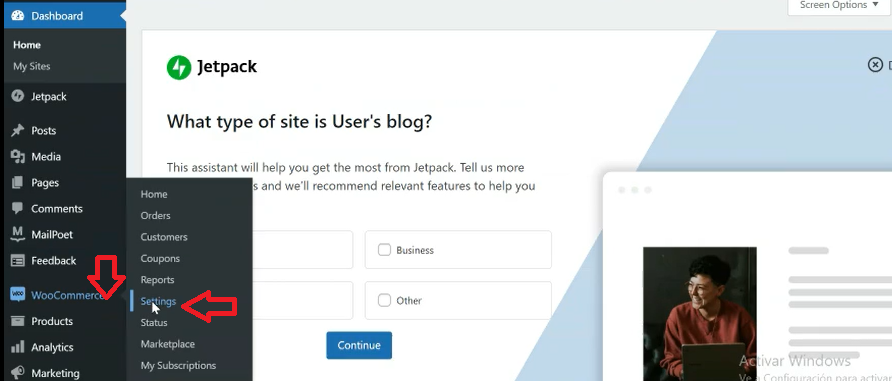Open My Sites link under Dashboard
This screenshot has width=892, height=381.
32,67
